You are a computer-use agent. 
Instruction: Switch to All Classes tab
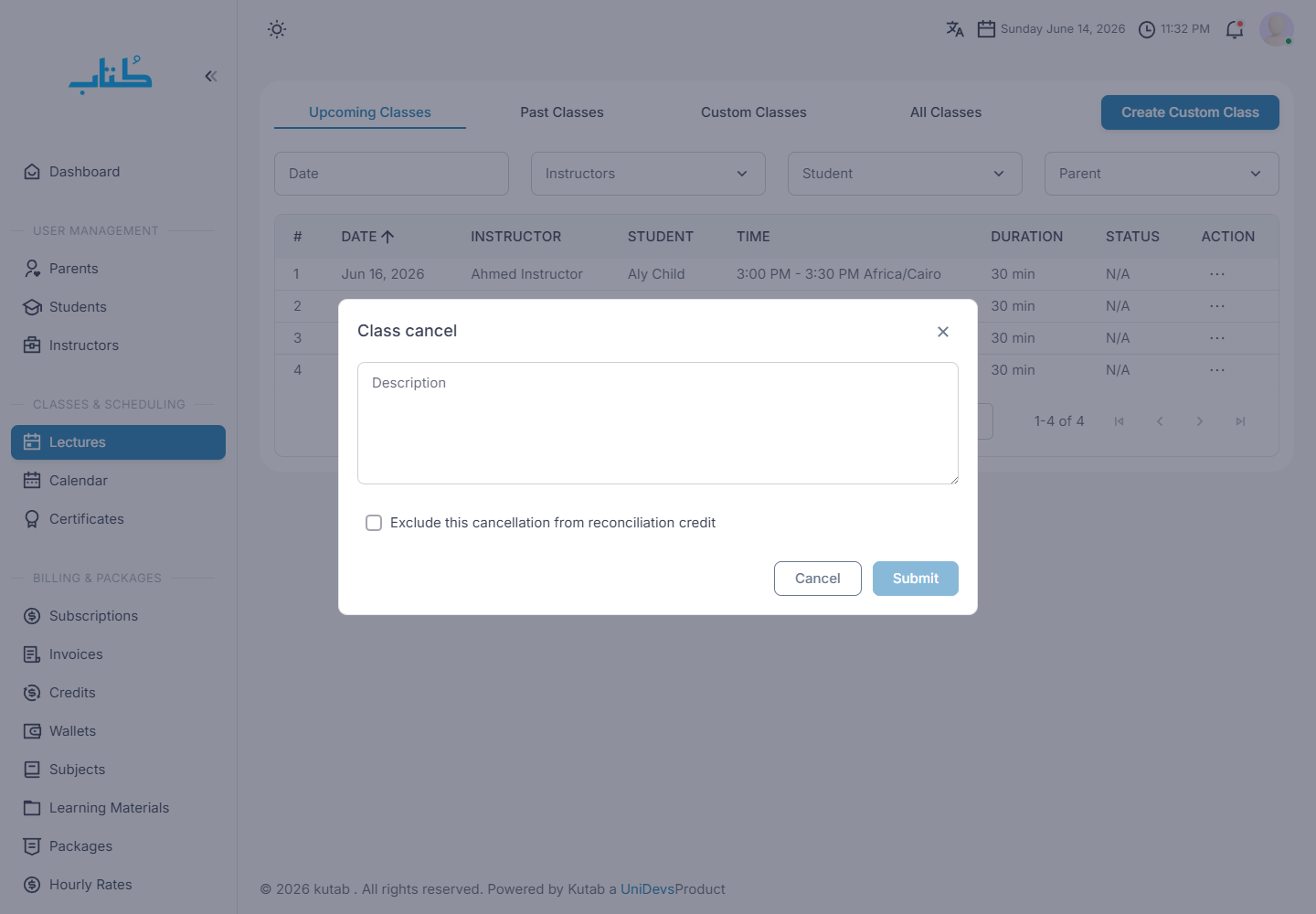[946, 112]
